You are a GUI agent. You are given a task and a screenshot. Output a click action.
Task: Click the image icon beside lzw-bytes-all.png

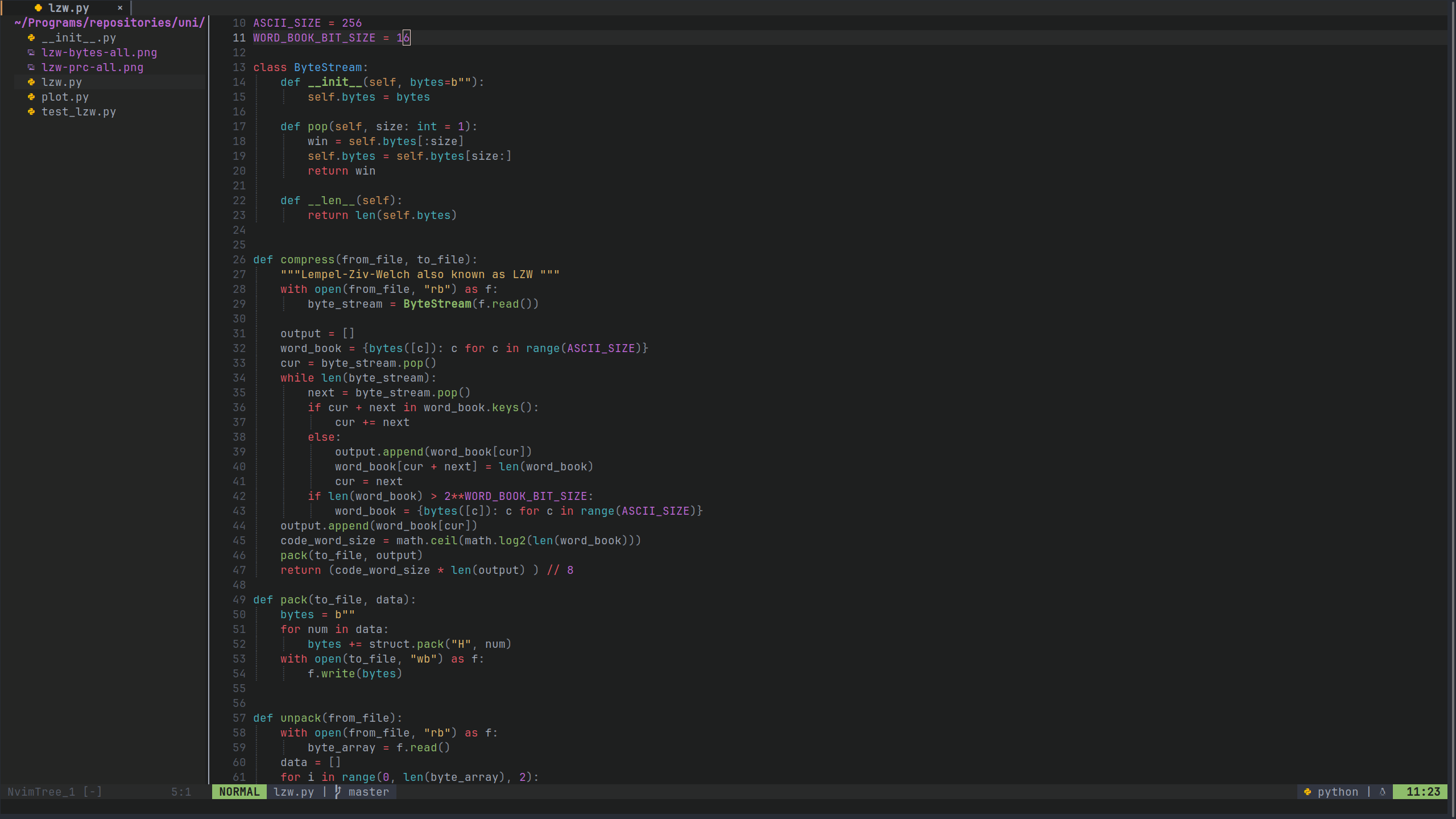[31, 52]
